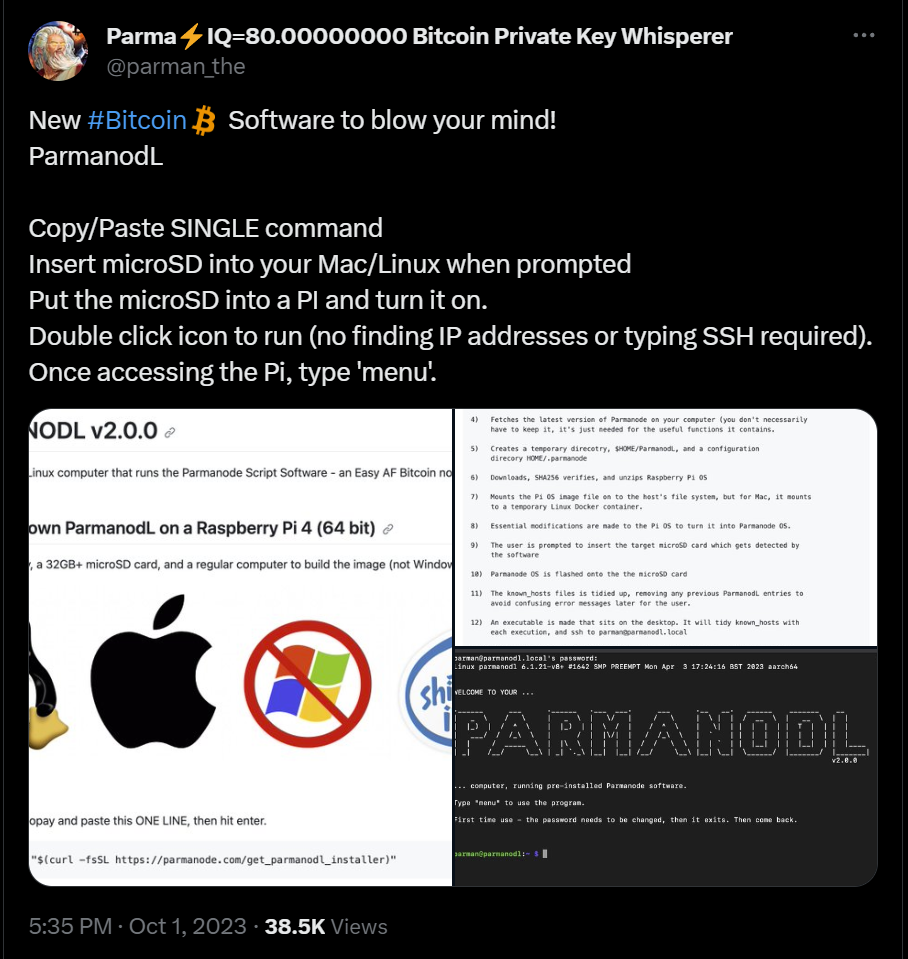
Task: Click the 38.5K Views count
Action: 326,926
